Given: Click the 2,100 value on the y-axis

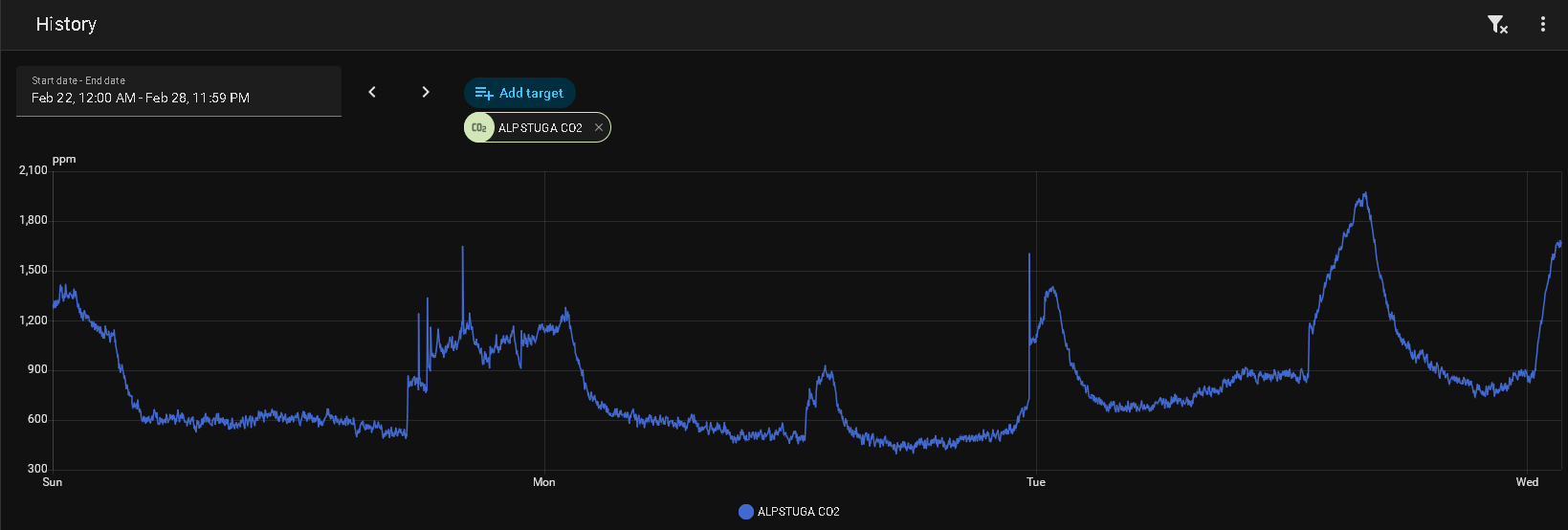Looking at the screenshot, I should tap(33, 170).
